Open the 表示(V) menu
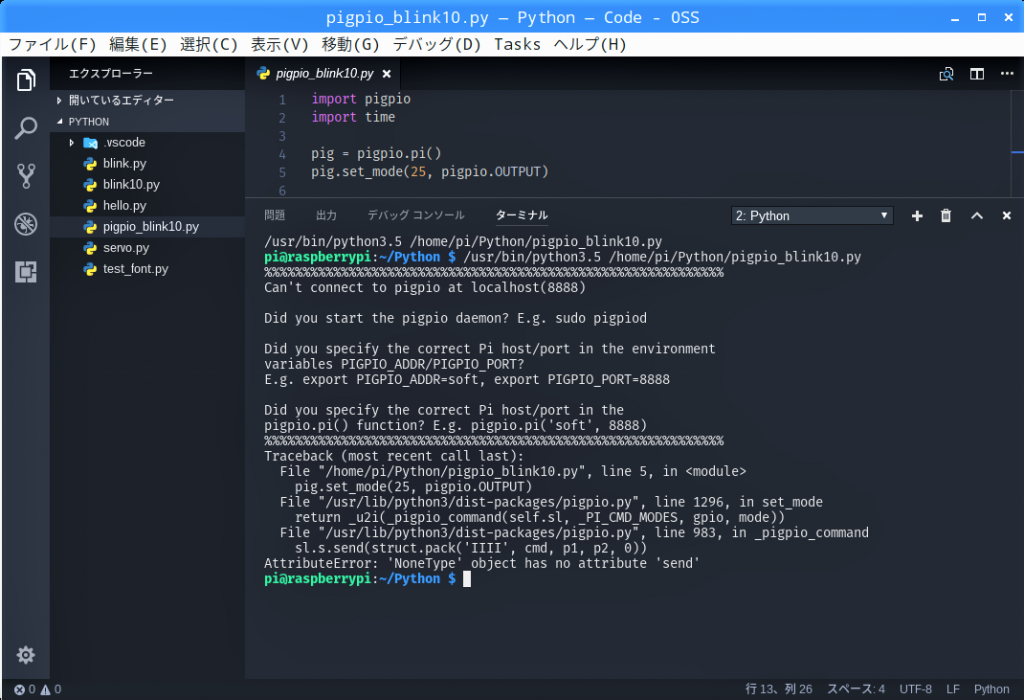The height and width of the screenshot is (700, 1024). (x=280, y=44)
